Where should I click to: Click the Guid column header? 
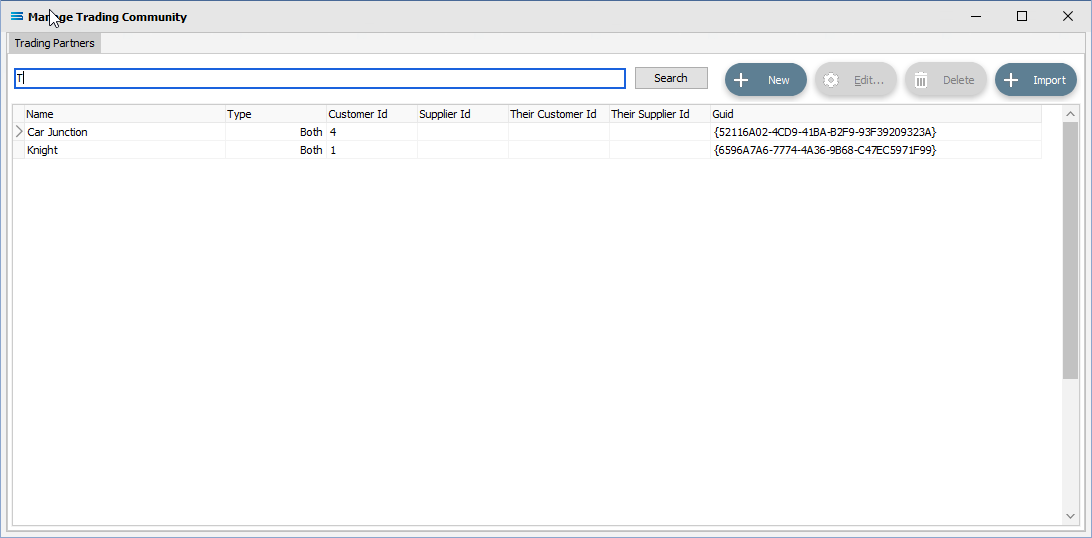point(876,114)
